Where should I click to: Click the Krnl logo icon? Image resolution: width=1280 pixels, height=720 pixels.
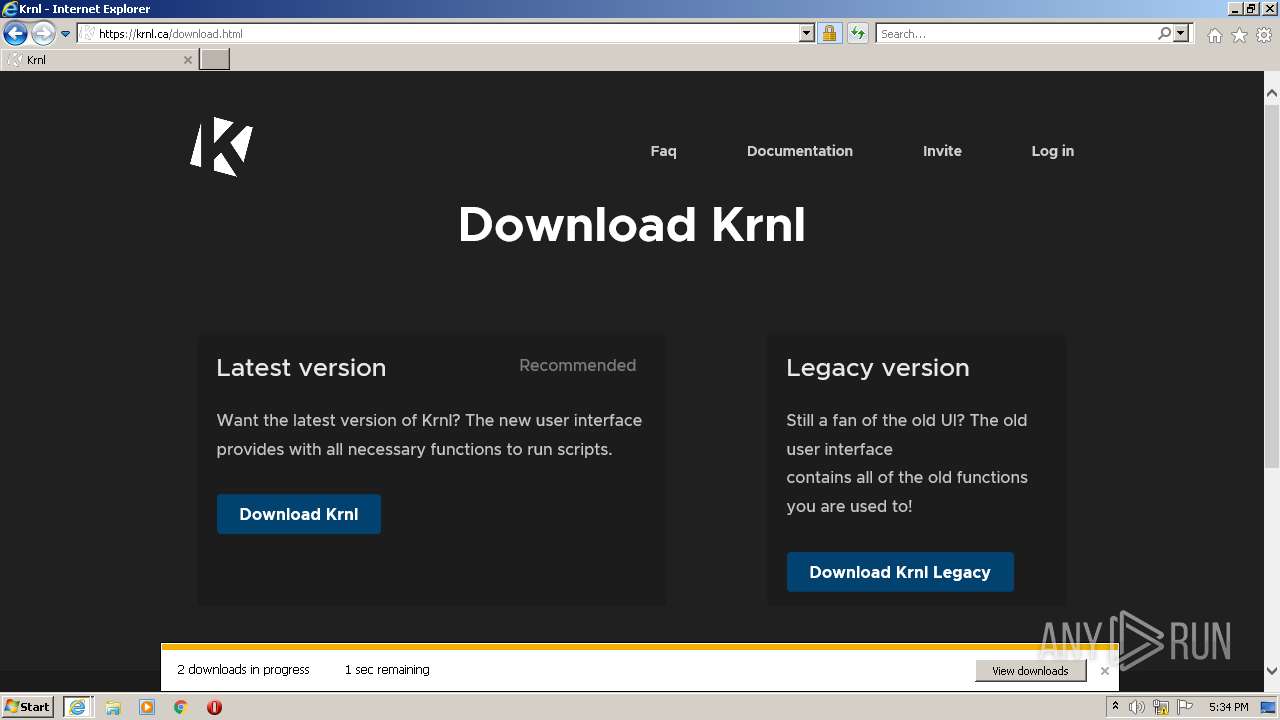click(221, 147)
